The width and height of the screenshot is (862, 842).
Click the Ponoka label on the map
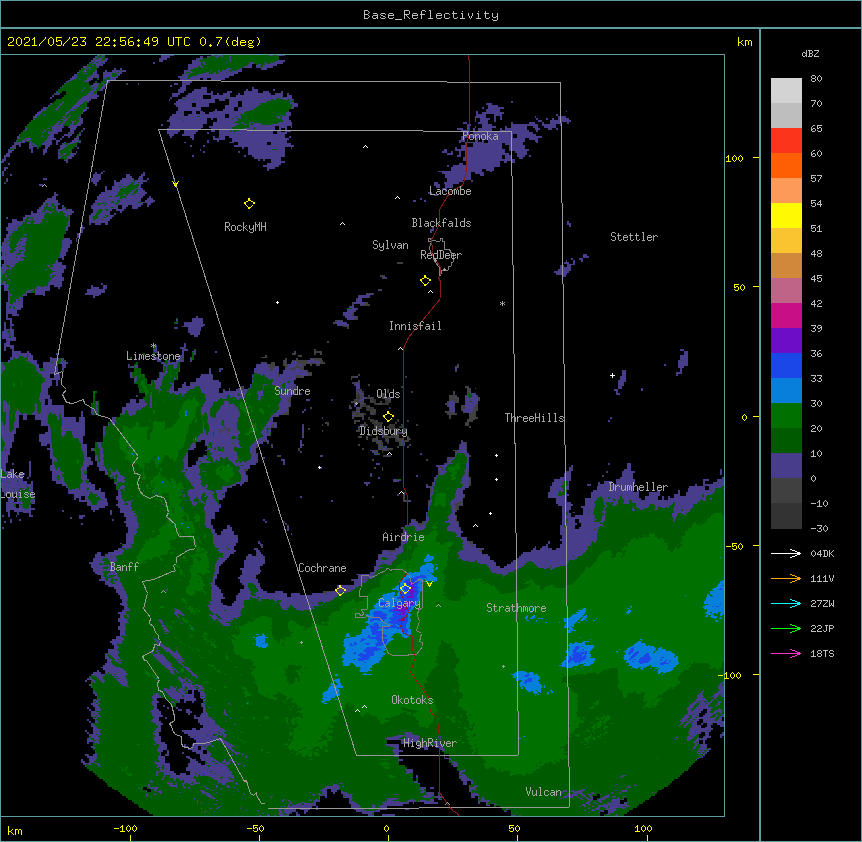(x=480, y=136)
